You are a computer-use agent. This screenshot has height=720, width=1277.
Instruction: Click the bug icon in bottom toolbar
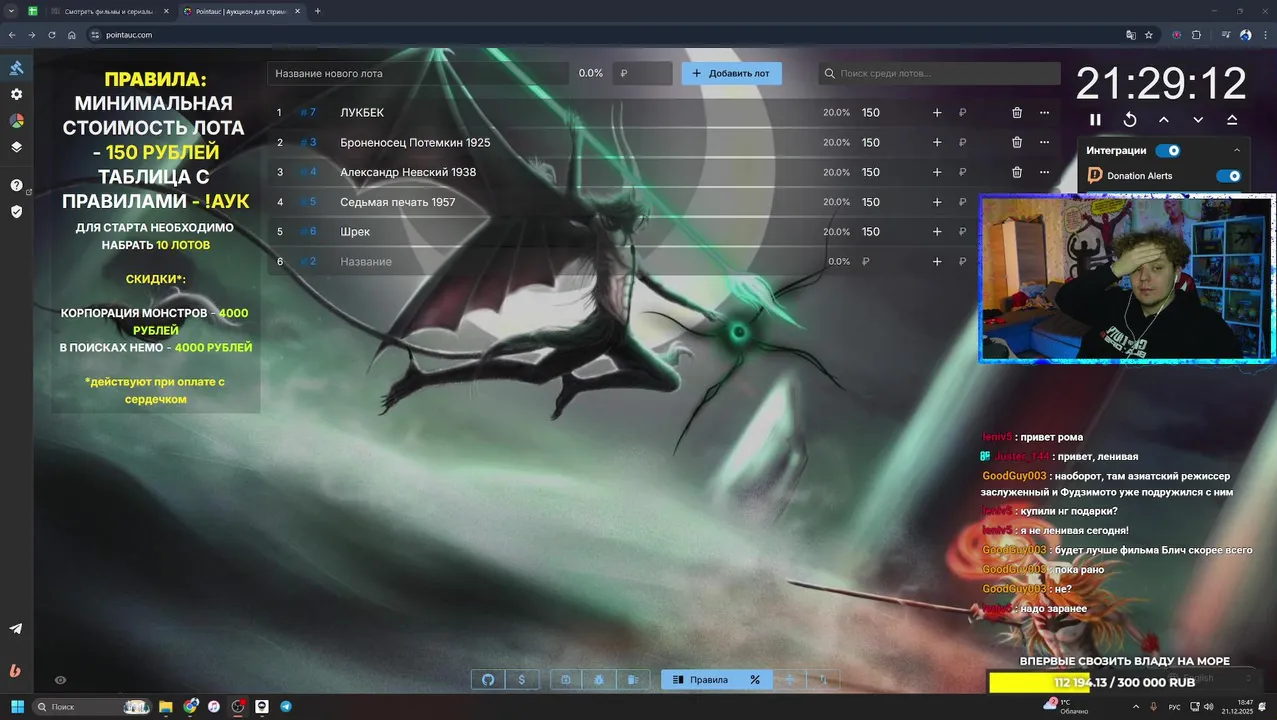[x=599, y=680]
